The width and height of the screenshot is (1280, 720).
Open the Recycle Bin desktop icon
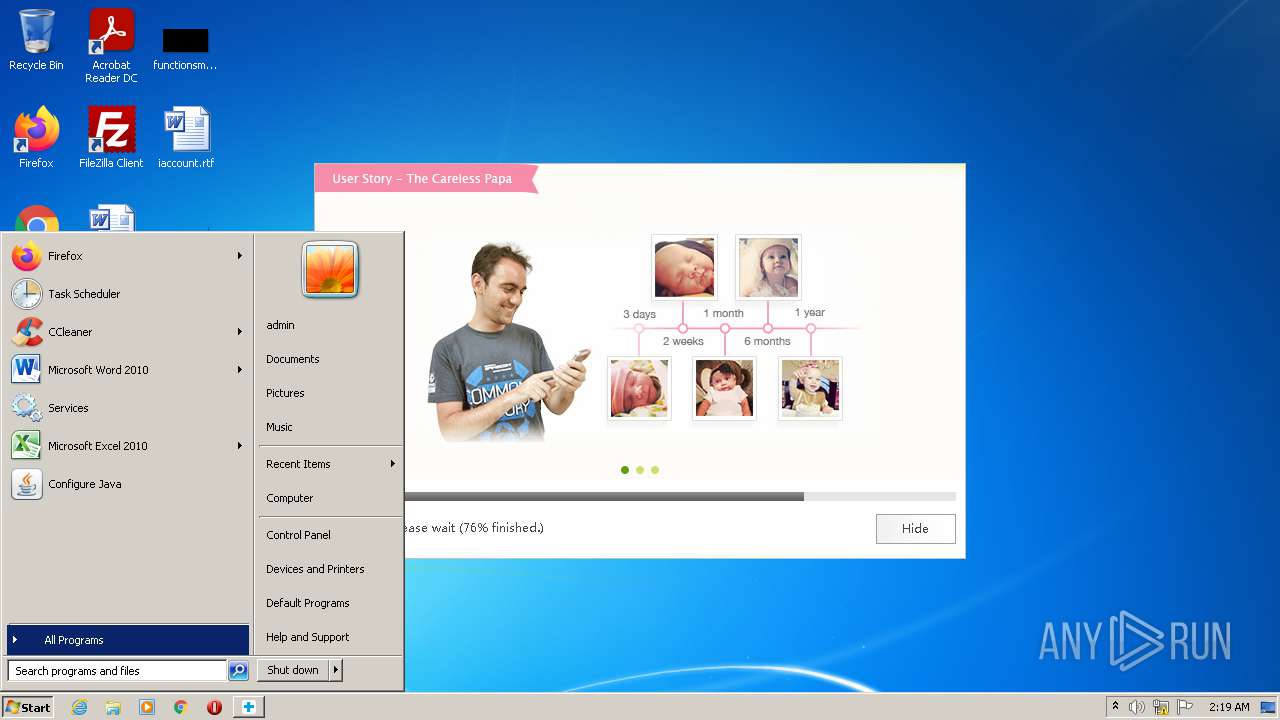[x=36, y=40]
